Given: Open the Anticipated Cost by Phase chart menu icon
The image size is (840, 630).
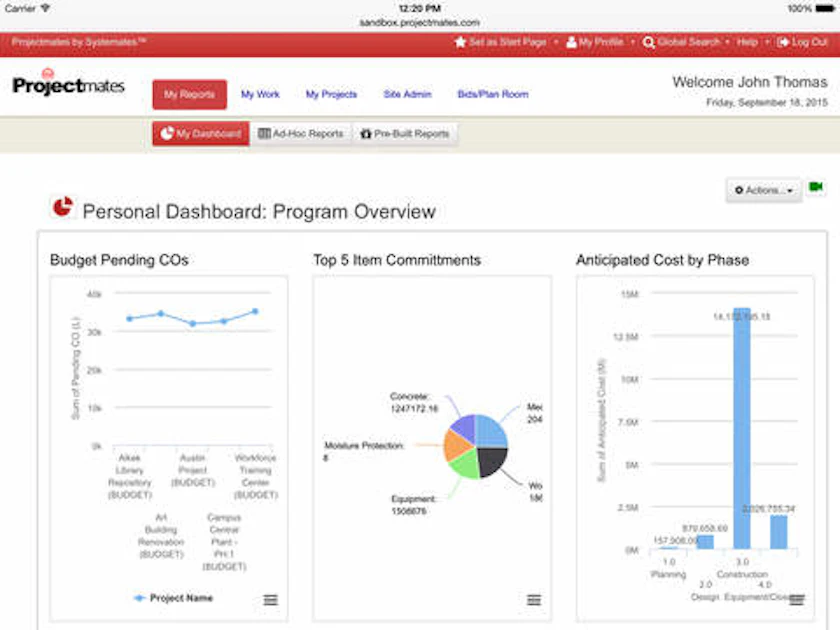Looking at the screenshot, I should [797, 599].
